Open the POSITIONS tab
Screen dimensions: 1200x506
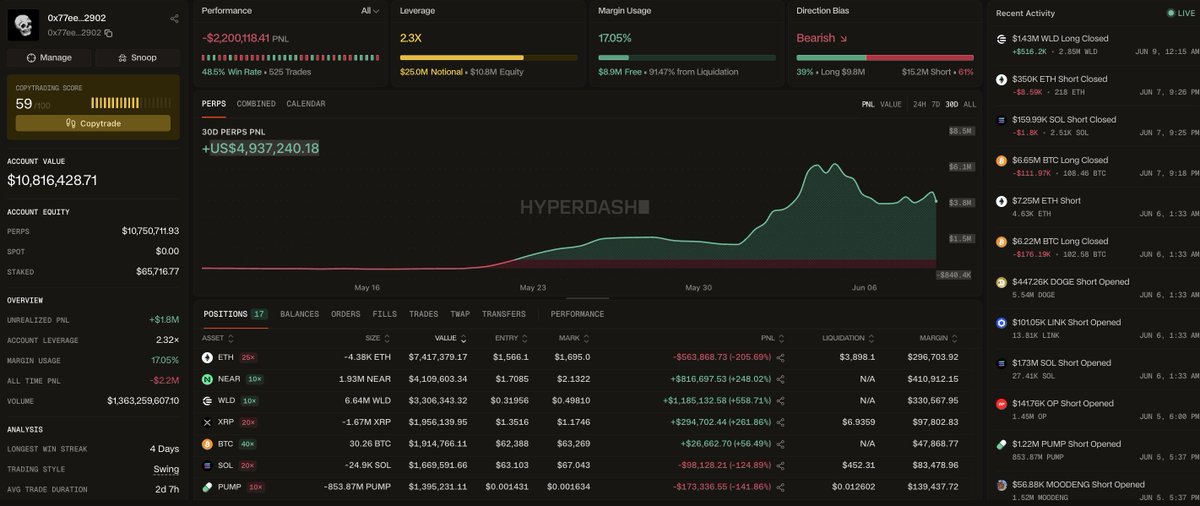235,314
